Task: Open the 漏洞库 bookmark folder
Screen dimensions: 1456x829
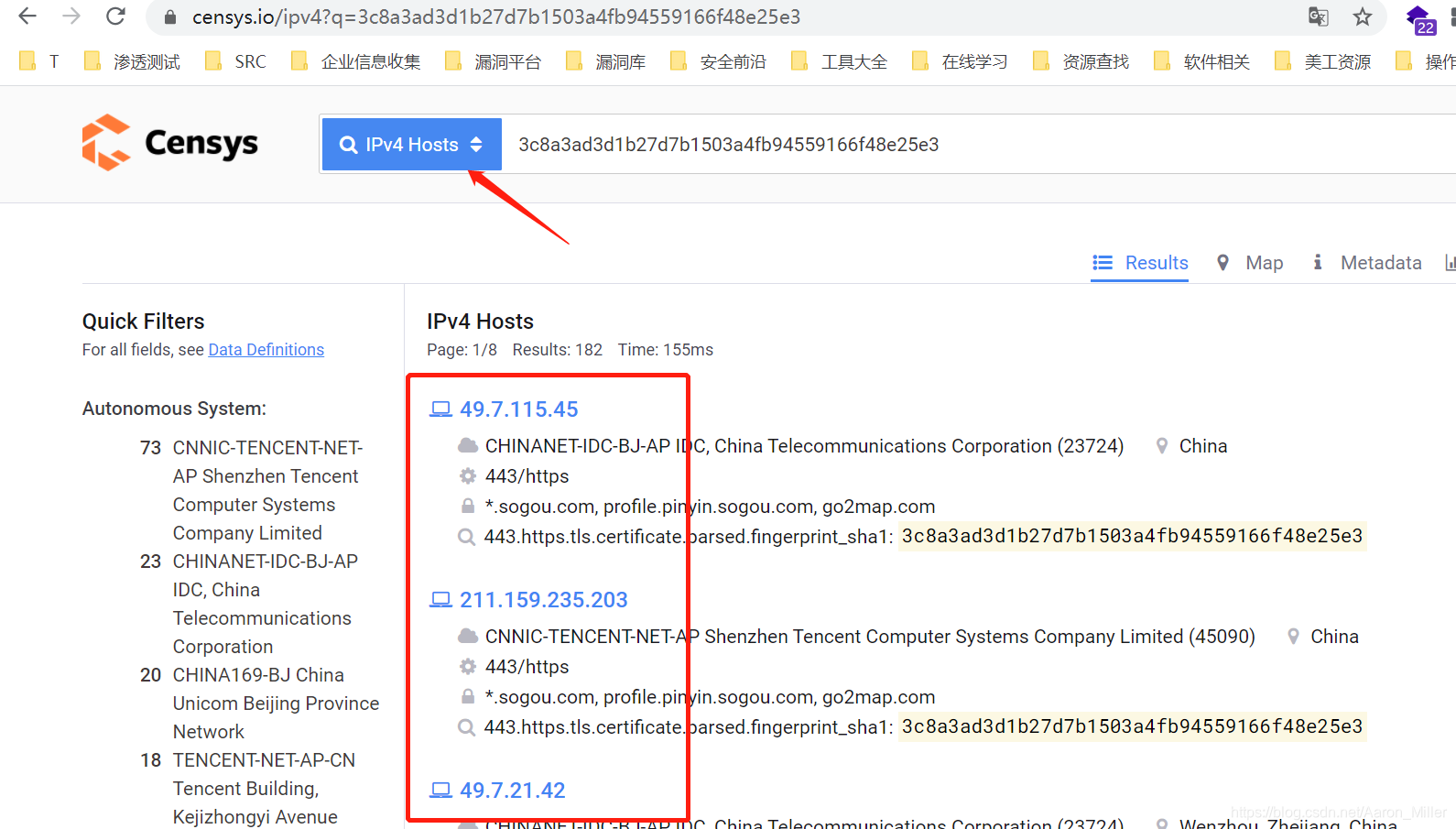Action: coord(605,61)
